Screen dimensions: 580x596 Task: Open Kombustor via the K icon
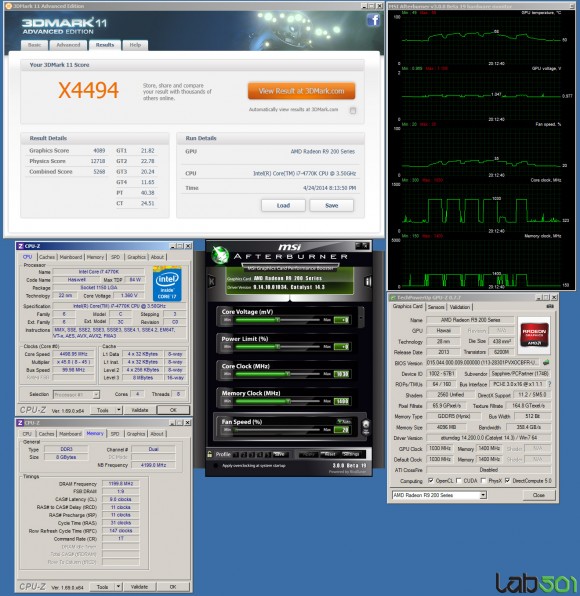coord(212,281)
